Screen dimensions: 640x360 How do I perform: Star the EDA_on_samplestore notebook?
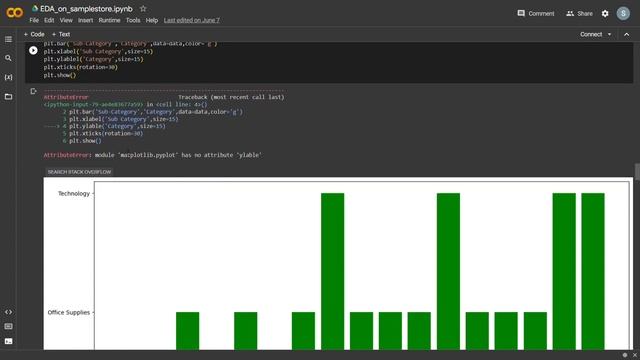coord(143,9)
